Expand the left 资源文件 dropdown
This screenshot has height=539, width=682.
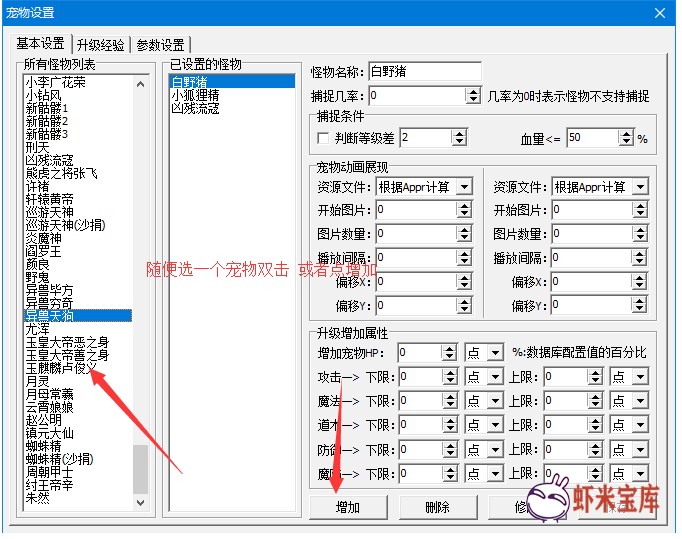pyautogui.click(x=463, y=186)
